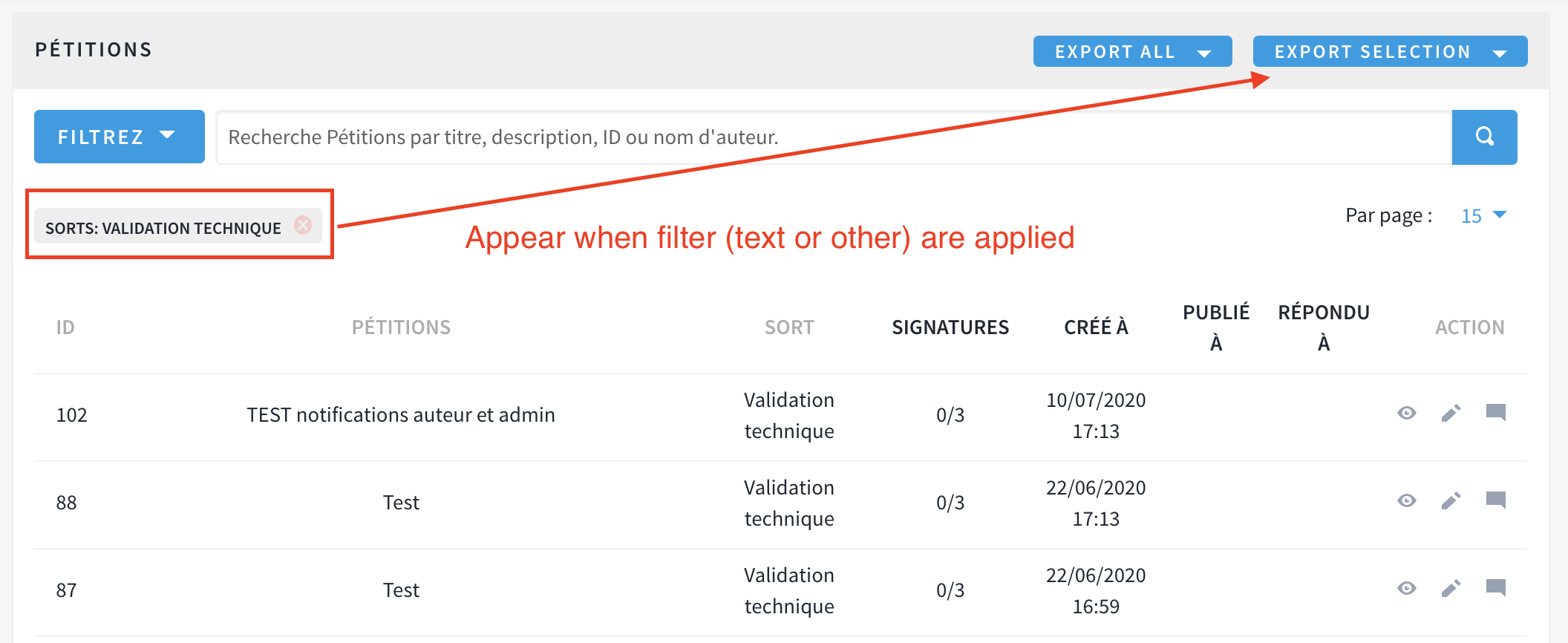
Task: Open comments for petition 102
Action: click(x=1495, y=412)
